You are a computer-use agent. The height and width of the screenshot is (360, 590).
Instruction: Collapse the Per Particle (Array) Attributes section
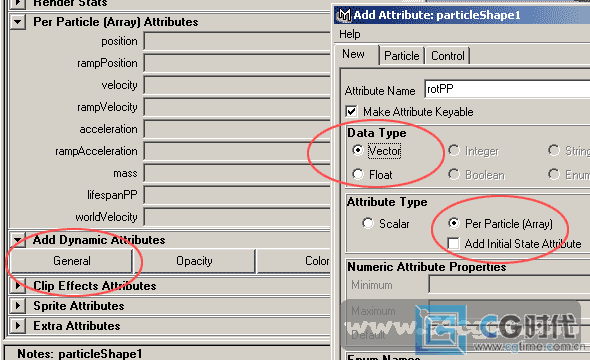(x=18, y=22)
